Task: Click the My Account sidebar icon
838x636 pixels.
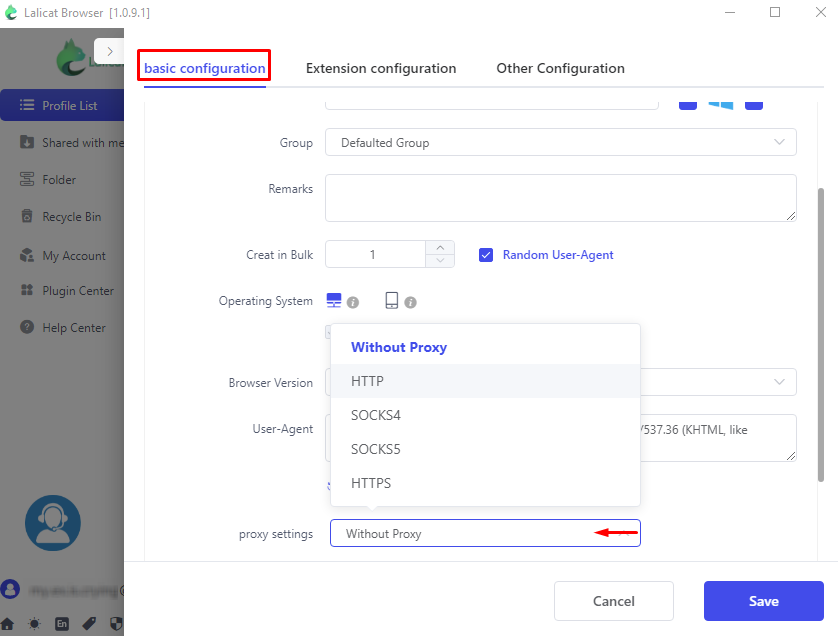Action: pyautogui.click(x=27, y=255)
